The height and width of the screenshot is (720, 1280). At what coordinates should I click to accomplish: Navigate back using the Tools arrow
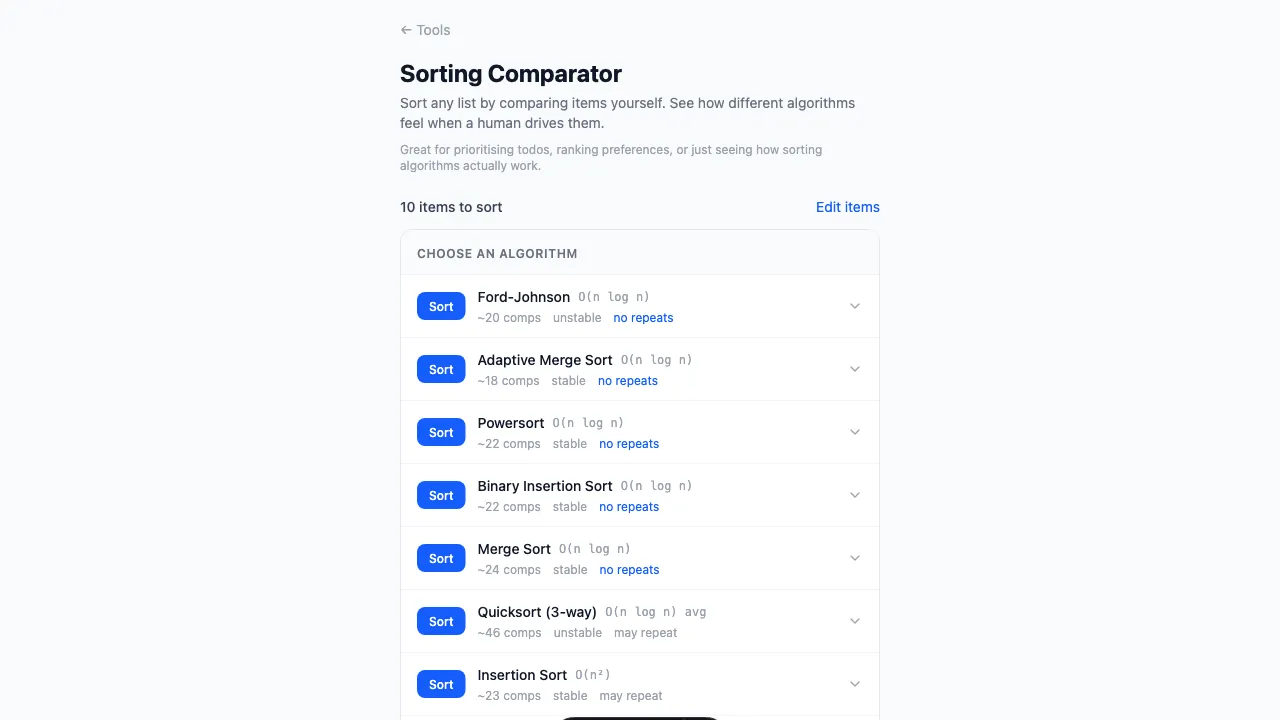point(424,30)
